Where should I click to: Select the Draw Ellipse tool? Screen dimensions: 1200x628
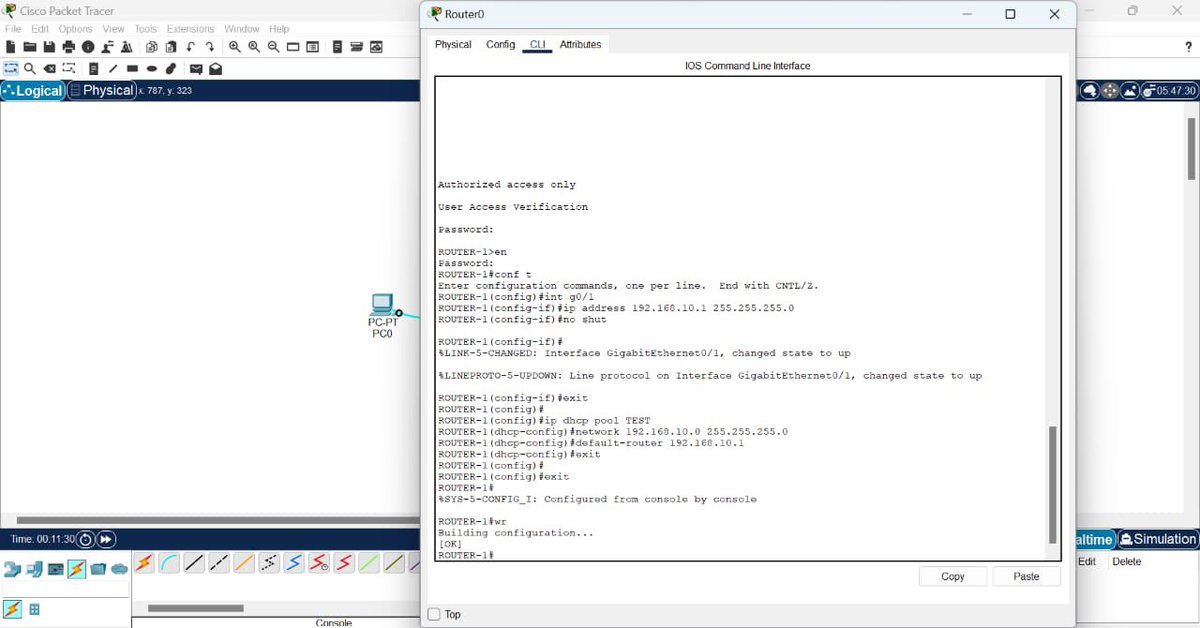[152, 69]
